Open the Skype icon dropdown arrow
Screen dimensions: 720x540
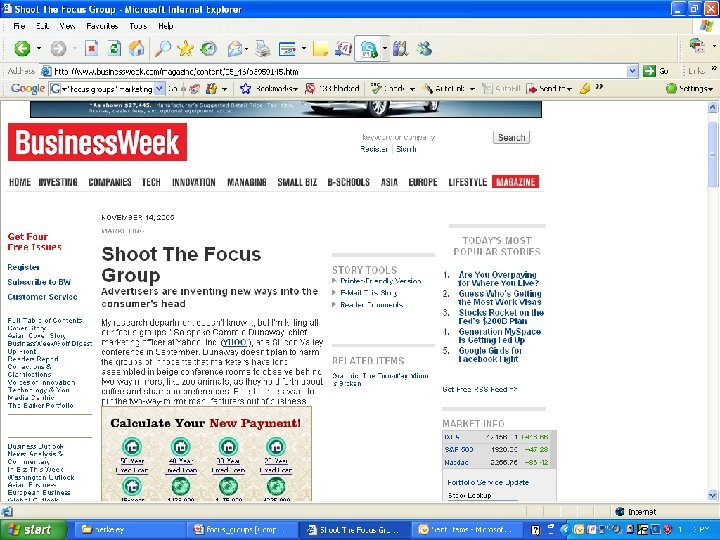(385, 48)
